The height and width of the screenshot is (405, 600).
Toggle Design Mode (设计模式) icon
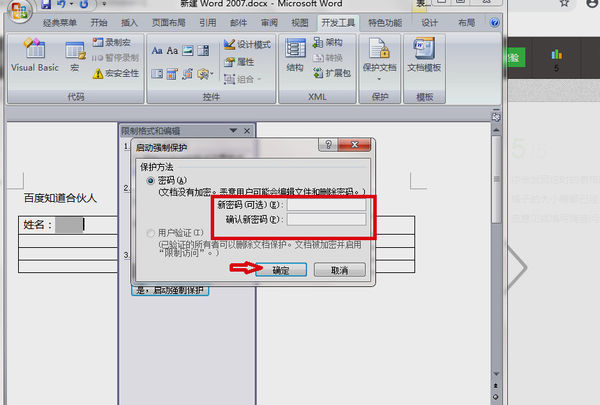tap(229, 44)
